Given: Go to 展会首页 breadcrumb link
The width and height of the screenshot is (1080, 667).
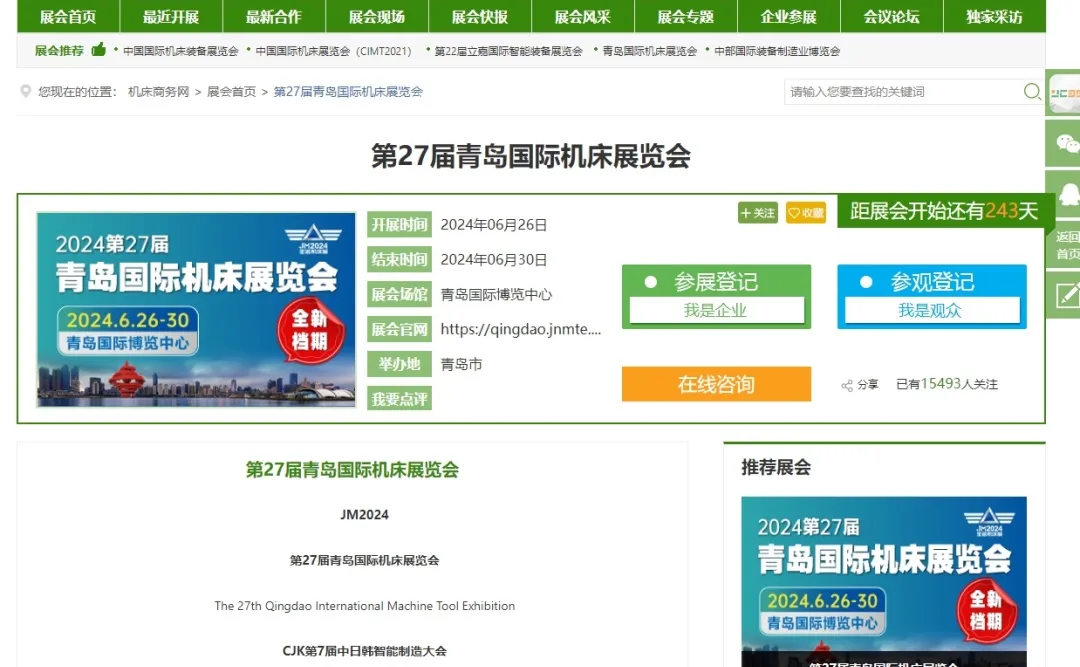Looking at the screenshot, I should point(231,92).
